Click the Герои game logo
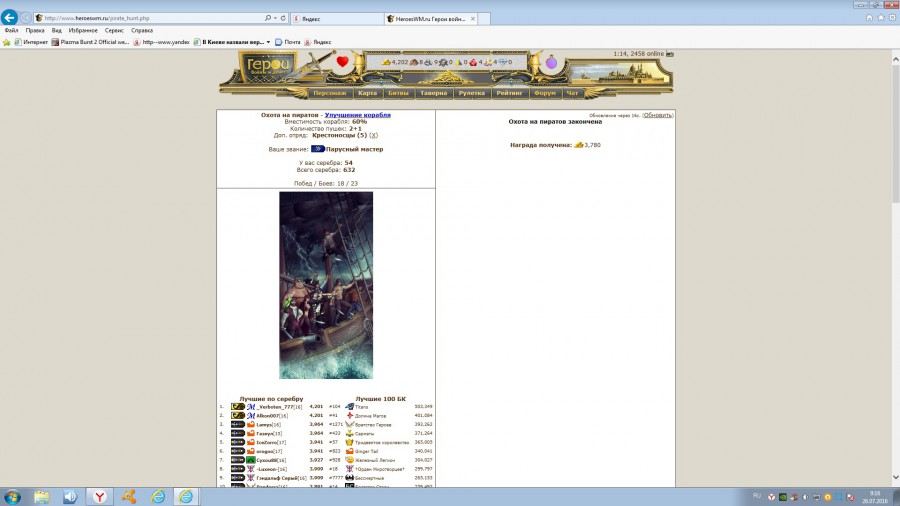 [267, 67]
